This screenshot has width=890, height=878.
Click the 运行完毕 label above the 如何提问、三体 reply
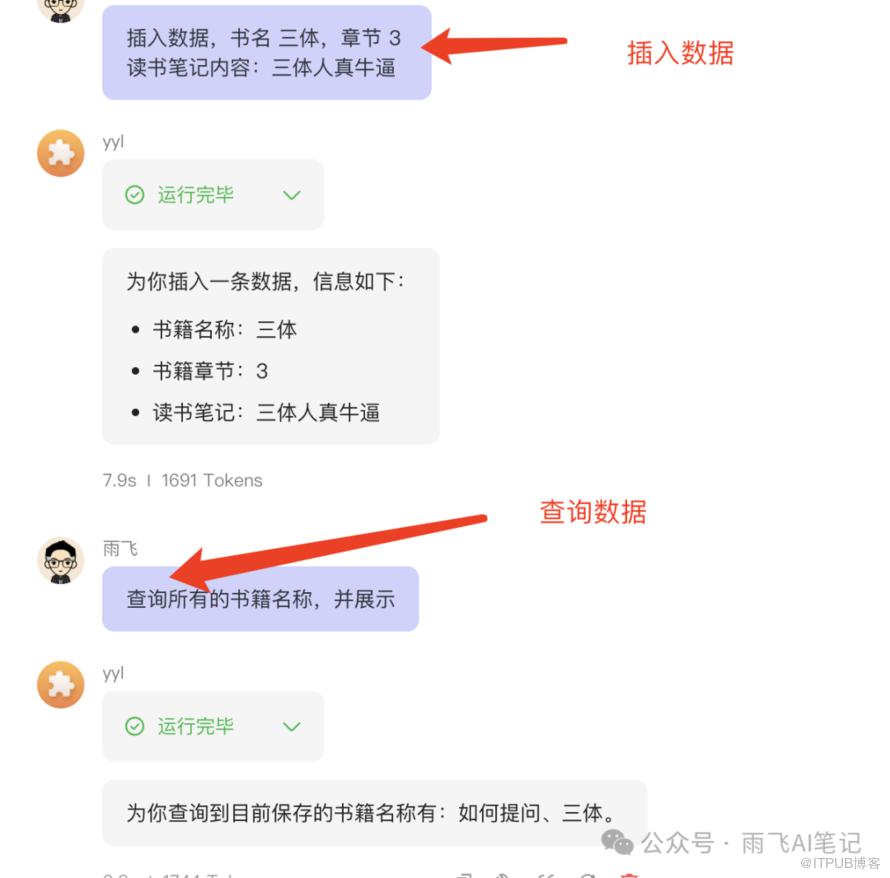click(196, 726)
